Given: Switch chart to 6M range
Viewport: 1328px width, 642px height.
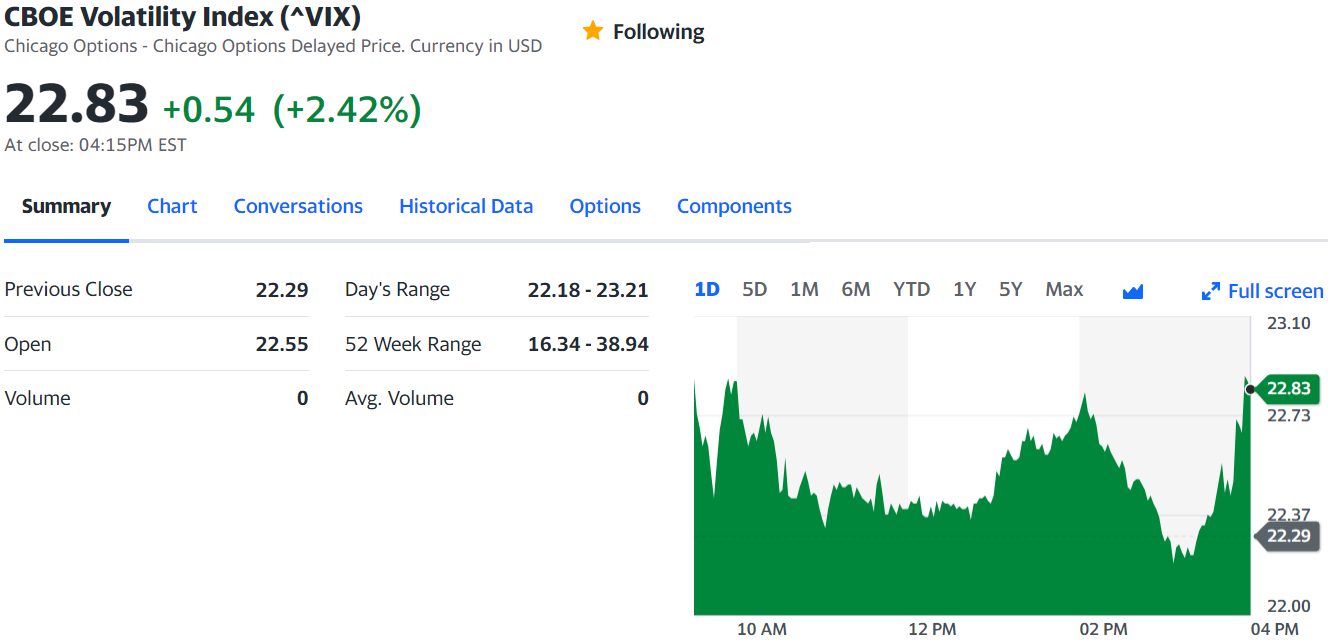Looking at the screenshot, I should [x=856, y=289].
